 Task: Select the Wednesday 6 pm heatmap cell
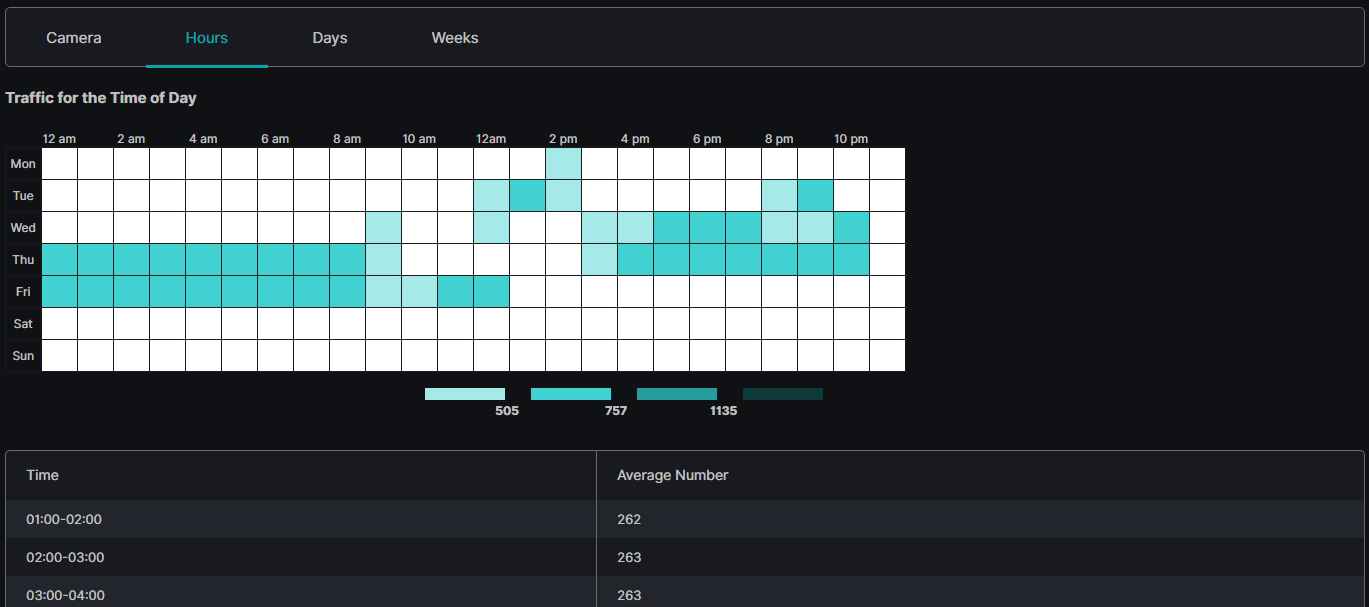point(708,228)
